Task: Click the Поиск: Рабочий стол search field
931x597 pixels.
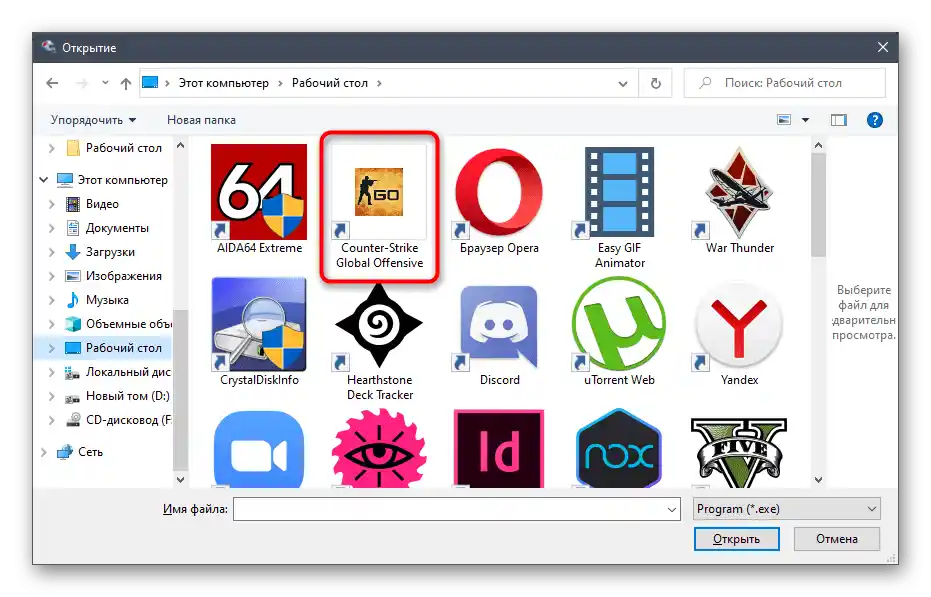Action: pos(784,83)
